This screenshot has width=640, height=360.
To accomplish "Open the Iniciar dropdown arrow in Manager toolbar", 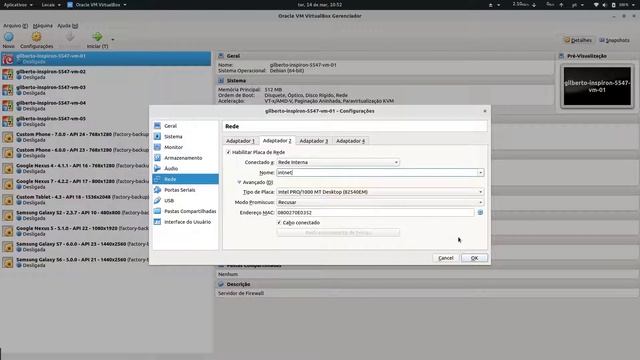I will point(113,40).
